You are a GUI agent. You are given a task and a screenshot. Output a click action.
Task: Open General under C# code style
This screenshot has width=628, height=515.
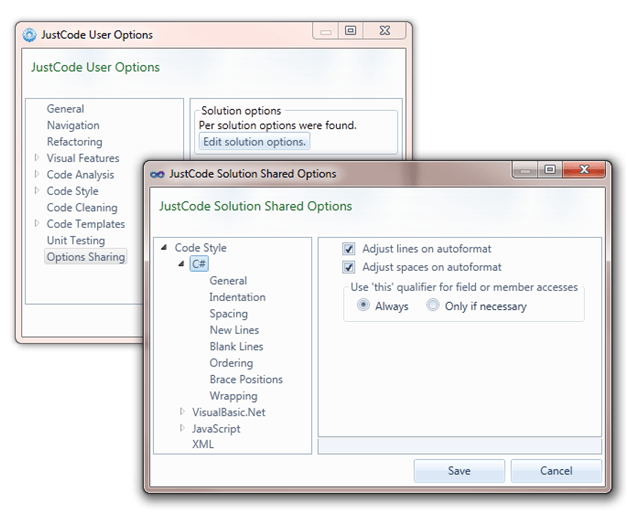[228, 281]
